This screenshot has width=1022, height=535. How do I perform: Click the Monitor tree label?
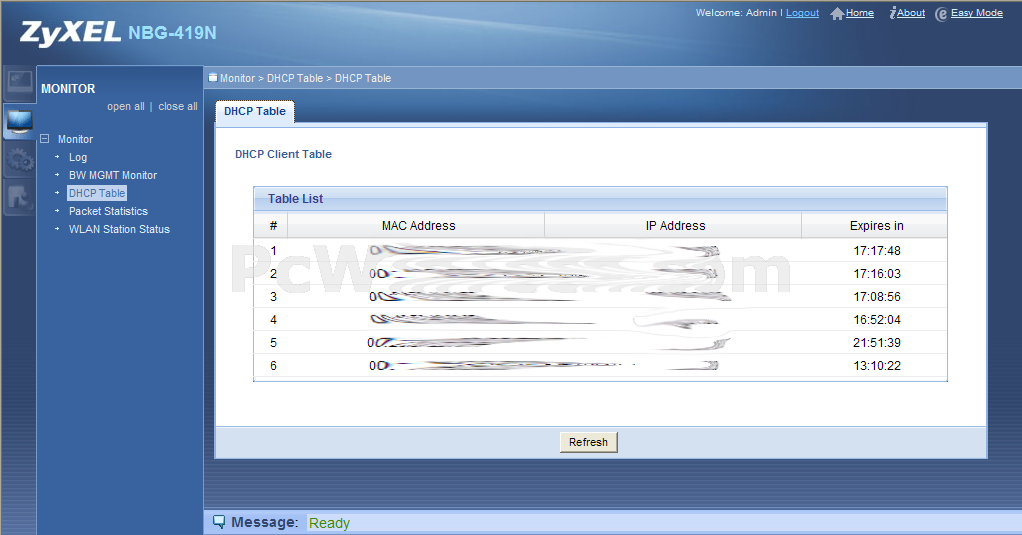(76, 139)
